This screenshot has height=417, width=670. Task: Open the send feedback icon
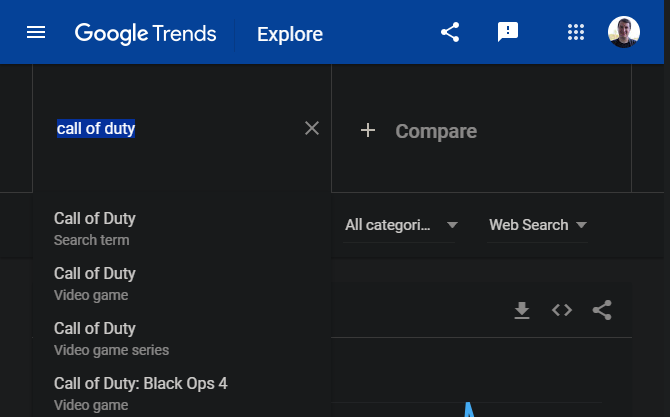pyautogui.click(x=508, y=32)
